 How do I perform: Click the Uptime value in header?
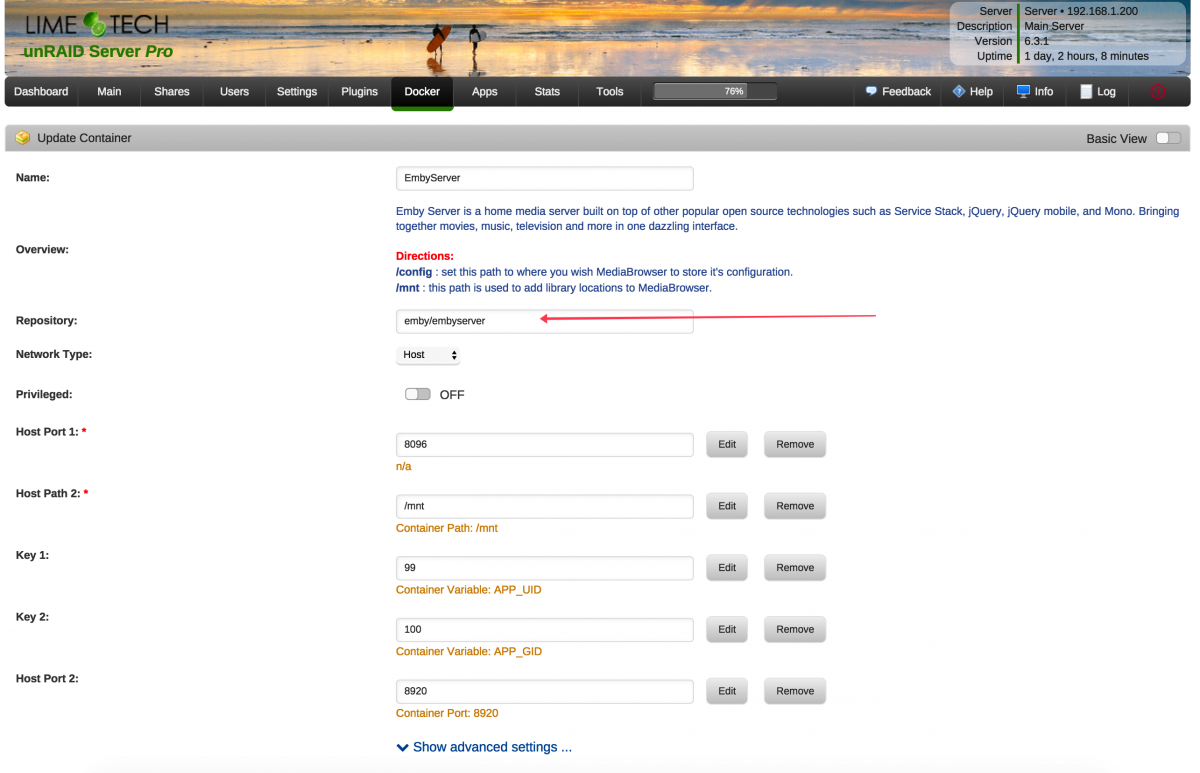click(x=1086, y=56)
